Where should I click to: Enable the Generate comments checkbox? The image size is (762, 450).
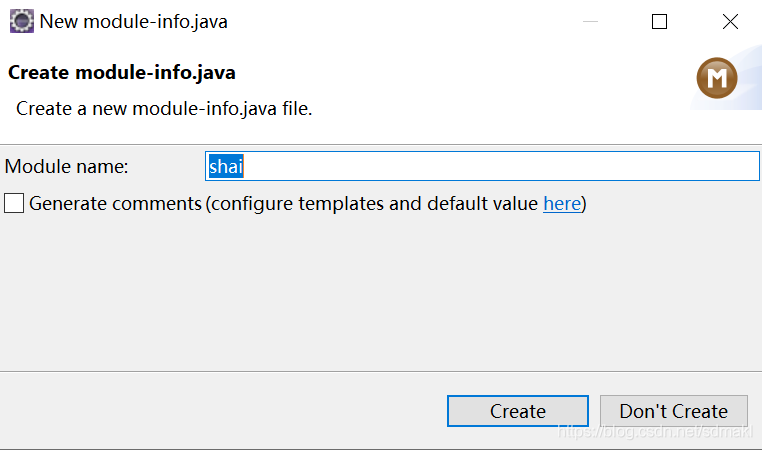point(14,203)
